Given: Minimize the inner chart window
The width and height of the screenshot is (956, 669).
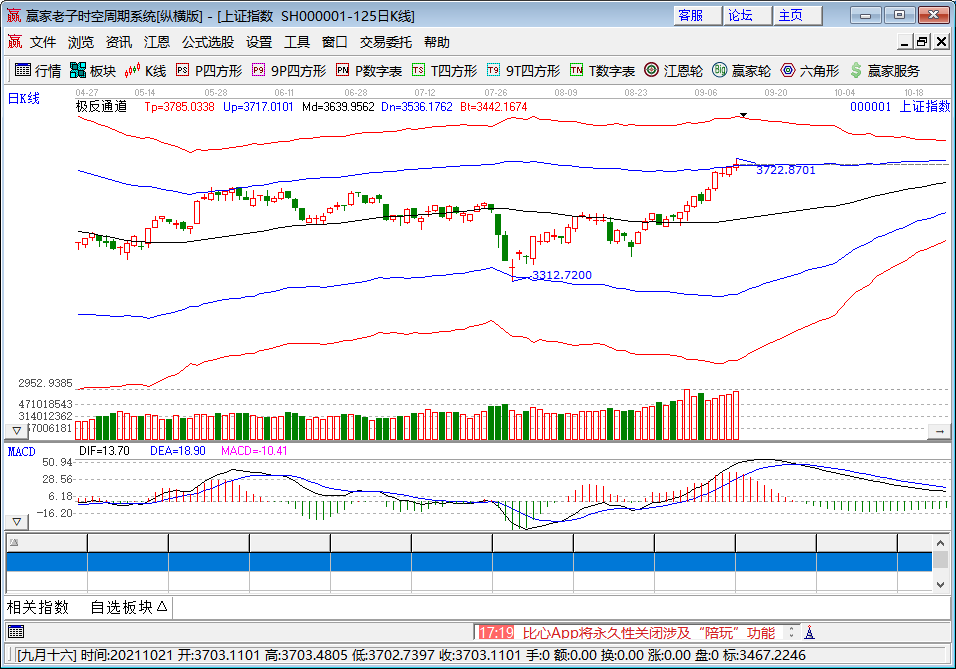Looking at the screenshot, I should click(905, 41).
